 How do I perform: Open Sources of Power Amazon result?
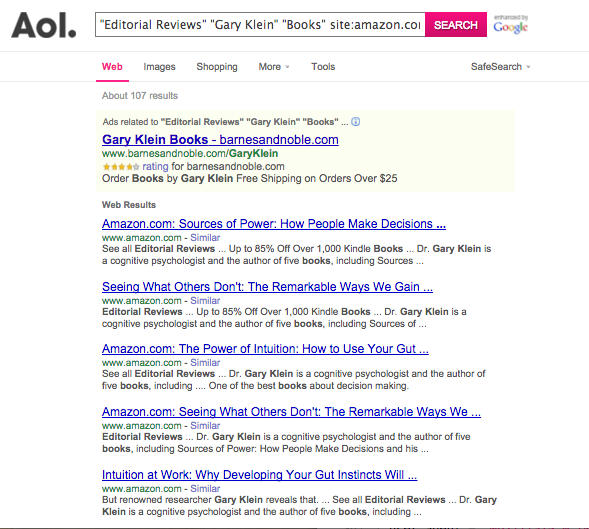click(274, 224)
